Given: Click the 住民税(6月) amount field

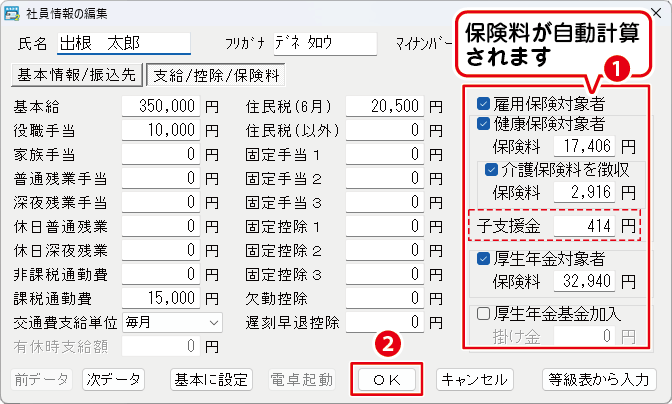Looking at the screenshot, I should click(385, 105).
